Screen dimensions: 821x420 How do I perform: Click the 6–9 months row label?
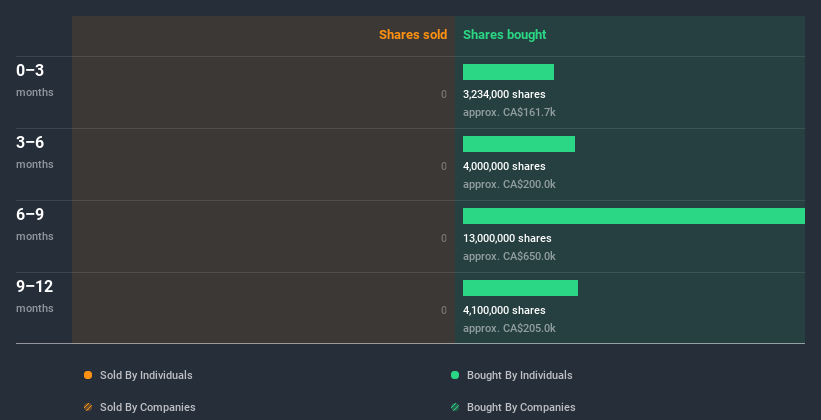coord(35,224)
